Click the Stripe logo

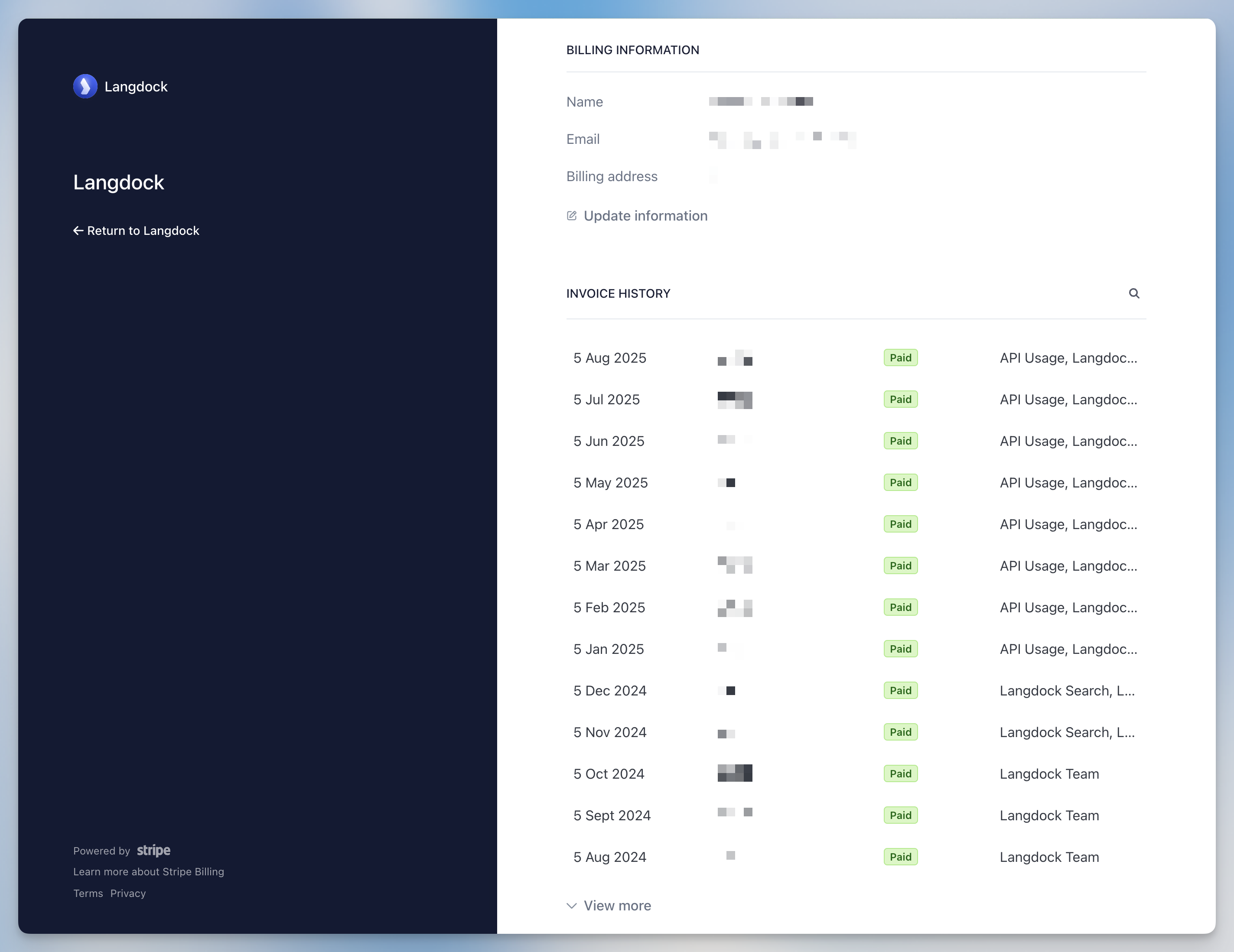pos(154,850)
